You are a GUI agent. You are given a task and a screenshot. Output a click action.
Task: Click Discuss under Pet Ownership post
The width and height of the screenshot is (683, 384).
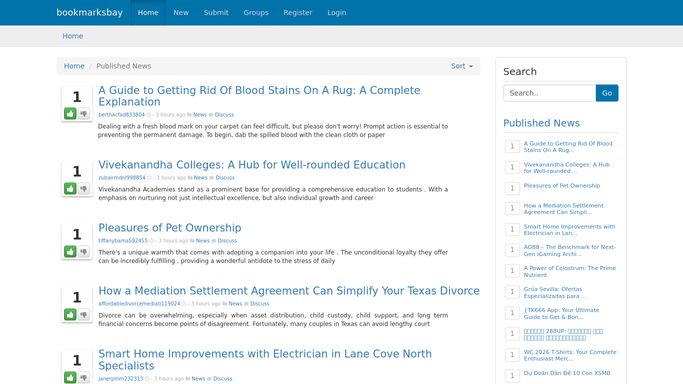point(227,241)
